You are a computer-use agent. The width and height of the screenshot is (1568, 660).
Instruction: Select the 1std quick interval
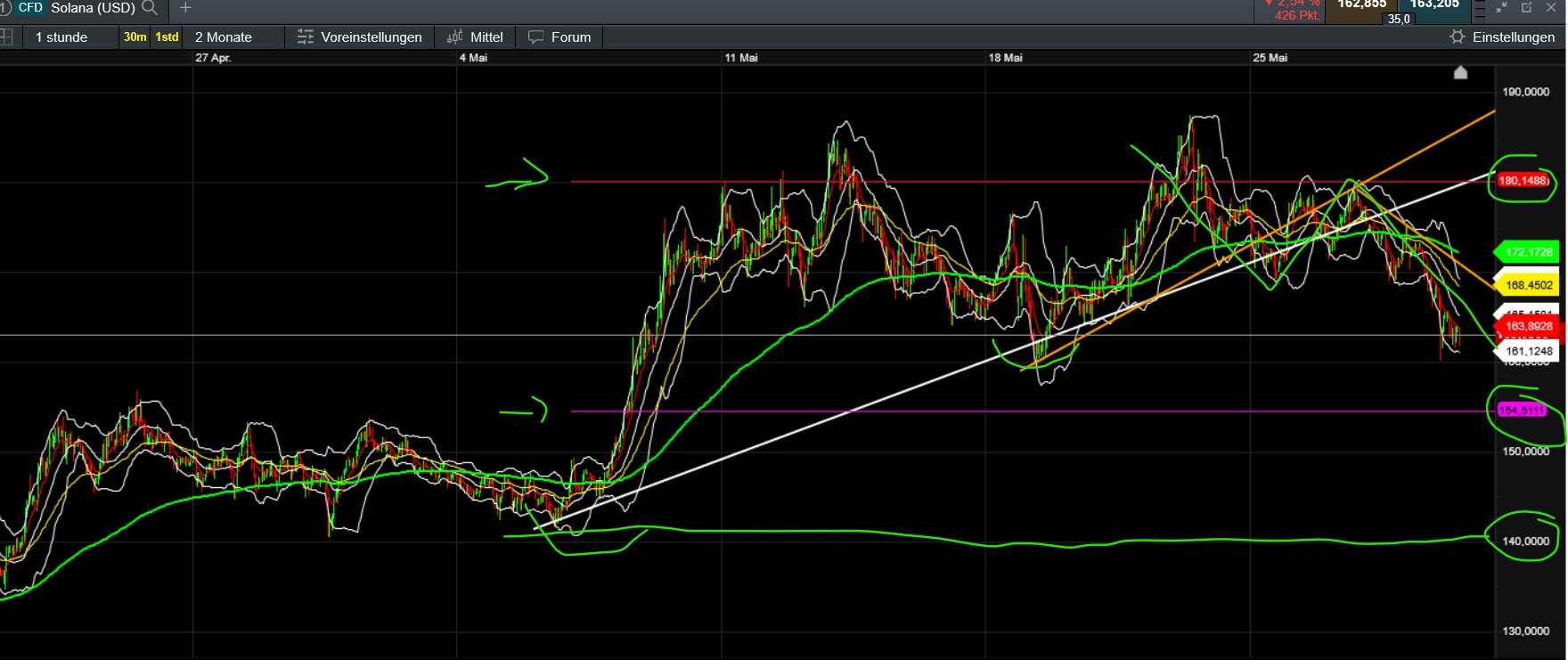click(167, 37)
